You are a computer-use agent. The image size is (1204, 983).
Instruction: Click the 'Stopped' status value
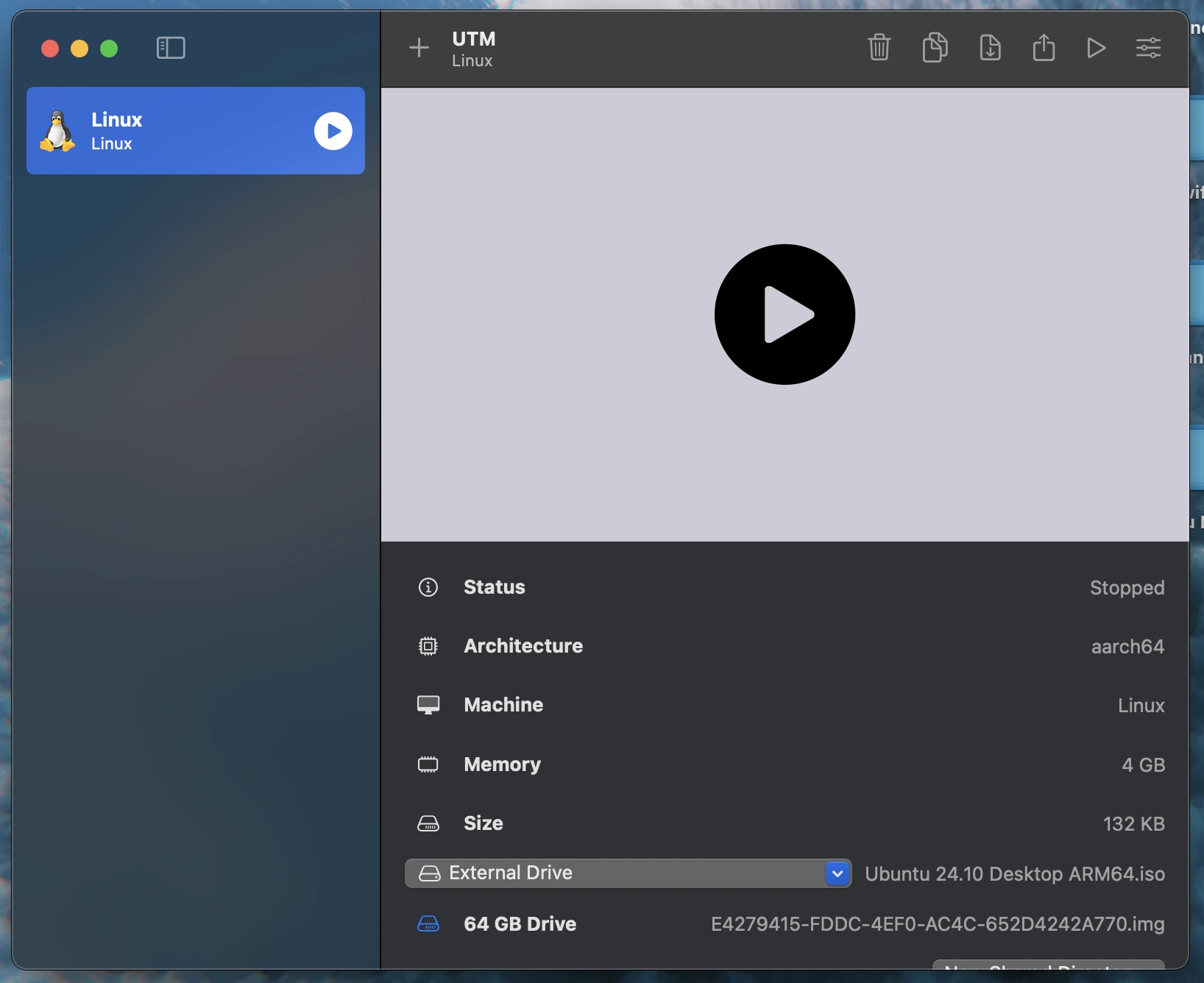point(1127,588)
